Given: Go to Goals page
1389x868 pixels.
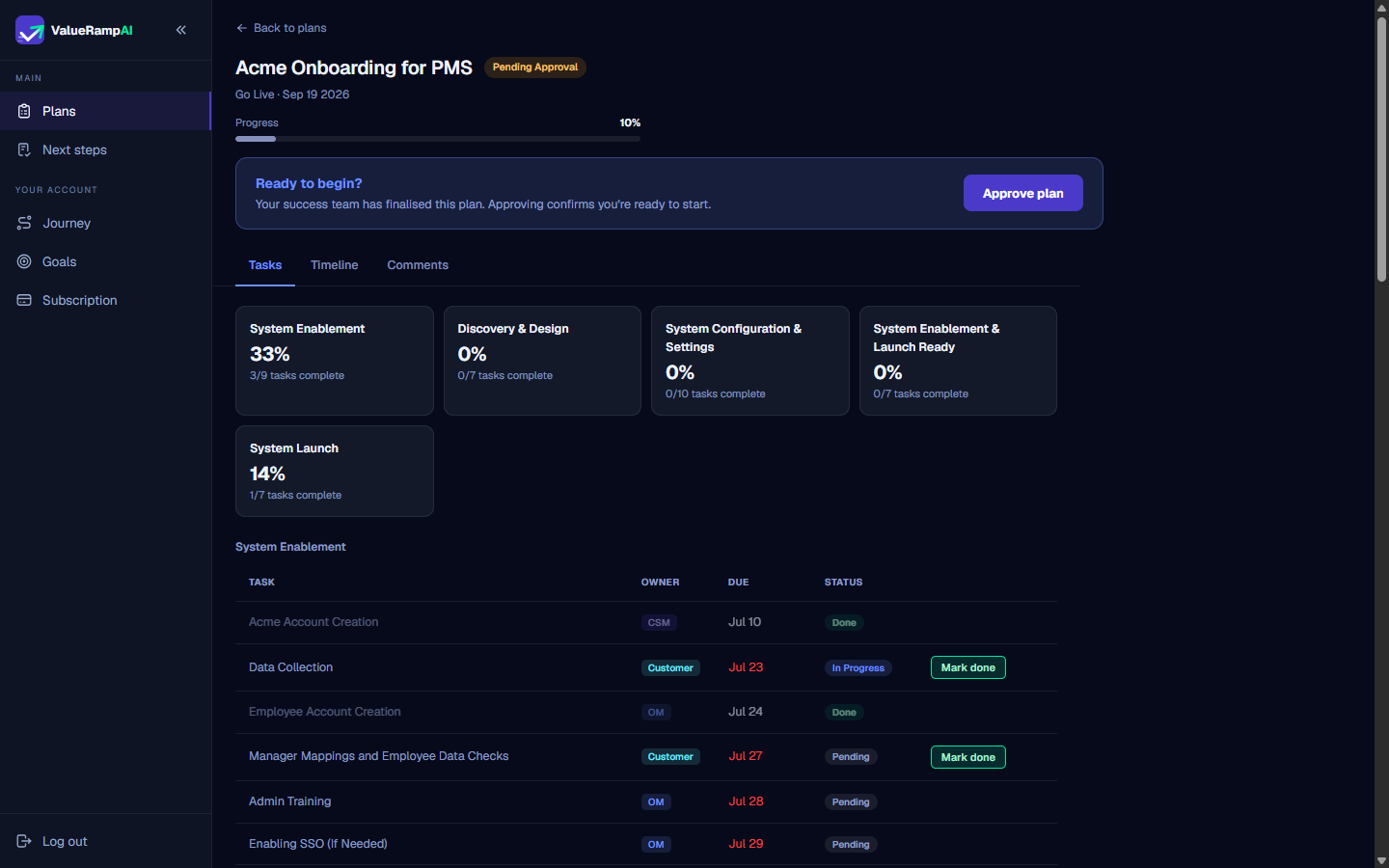Looking at the screenshot, I should coord(105,261).
